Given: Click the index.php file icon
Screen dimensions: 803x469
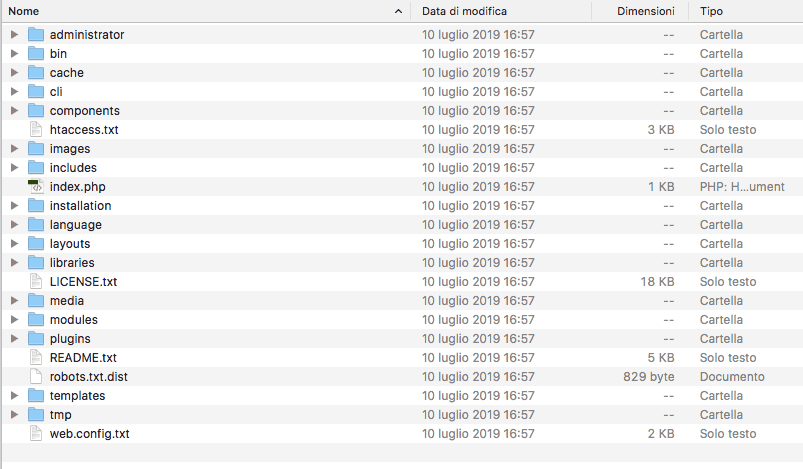Looking at the screenshot, I should 36,187.
